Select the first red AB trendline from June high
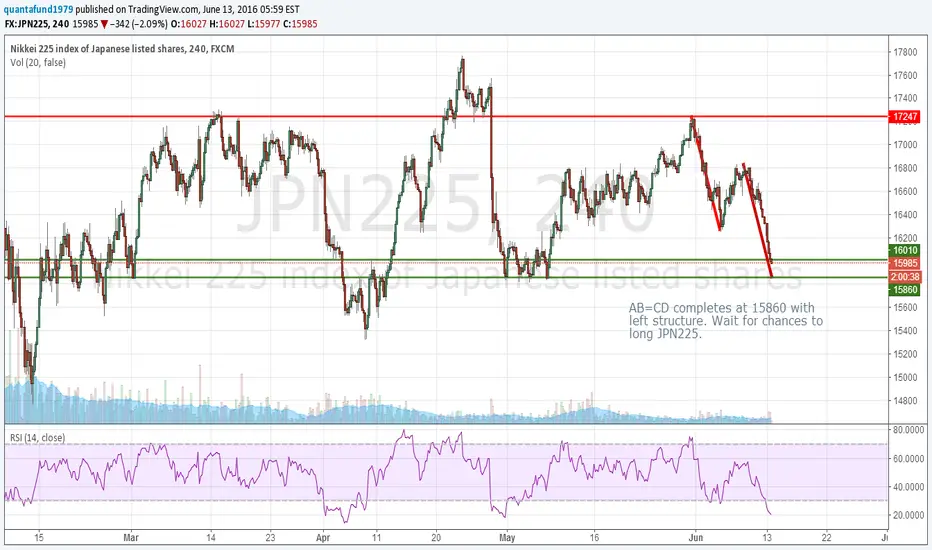The height and width of the screenshot is (550, 932). click(x=706, y=175)
